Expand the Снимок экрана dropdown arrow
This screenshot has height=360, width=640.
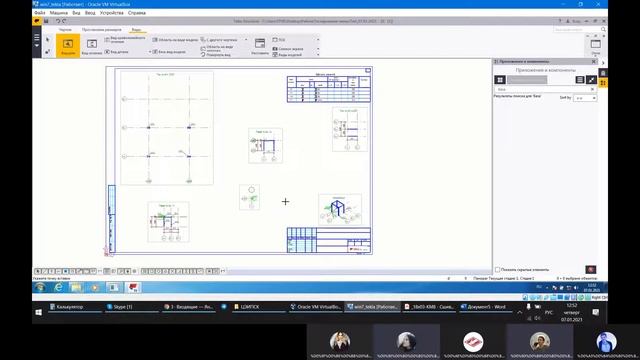[x=318, y=49]
